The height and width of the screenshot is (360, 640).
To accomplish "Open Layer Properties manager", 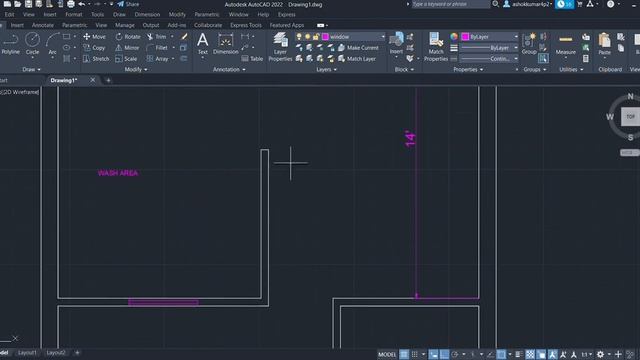I will point(280,47).
